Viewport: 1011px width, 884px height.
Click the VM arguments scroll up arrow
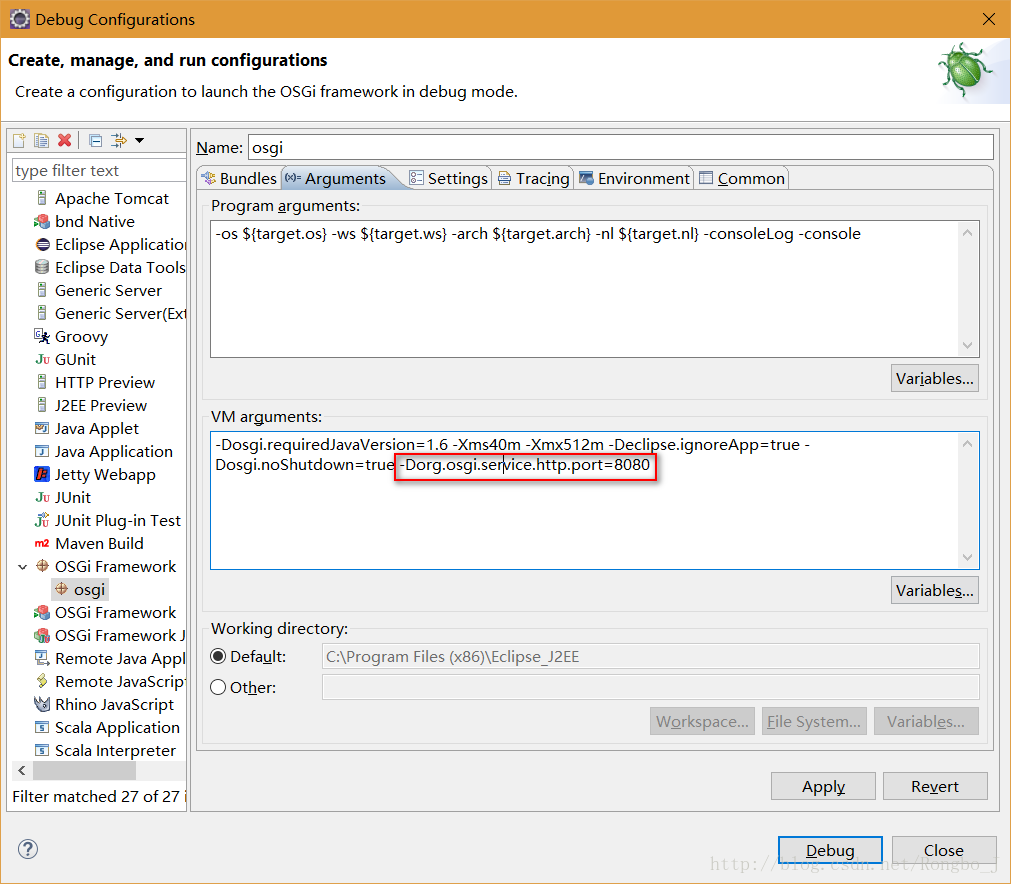[967, 444]
